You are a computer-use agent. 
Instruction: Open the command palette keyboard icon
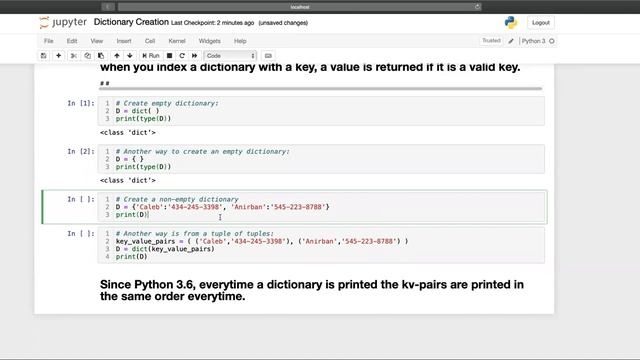268,56
